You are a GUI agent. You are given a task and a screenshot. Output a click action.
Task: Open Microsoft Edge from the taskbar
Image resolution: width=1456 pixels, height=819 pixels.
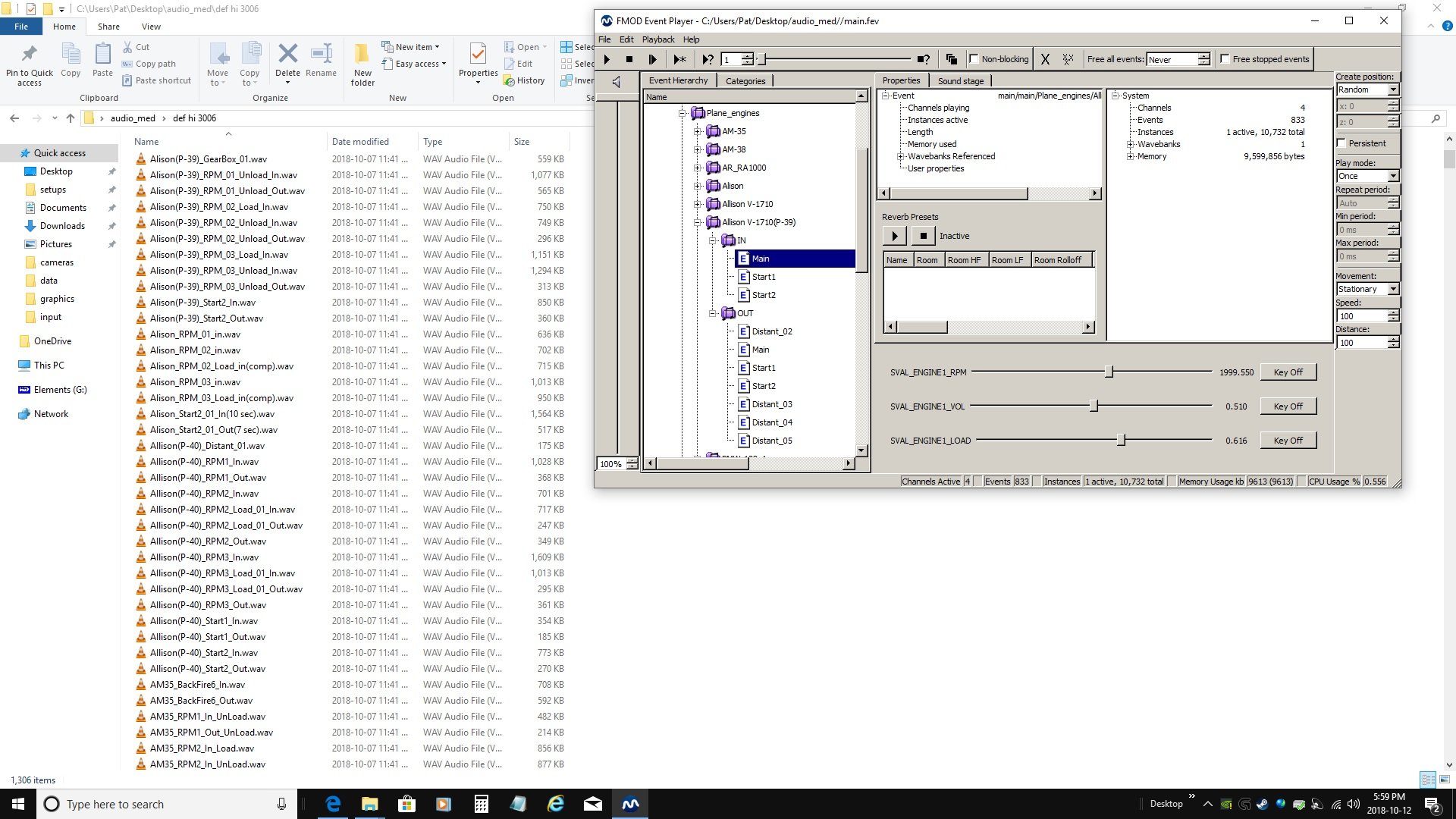coord(333,804)
